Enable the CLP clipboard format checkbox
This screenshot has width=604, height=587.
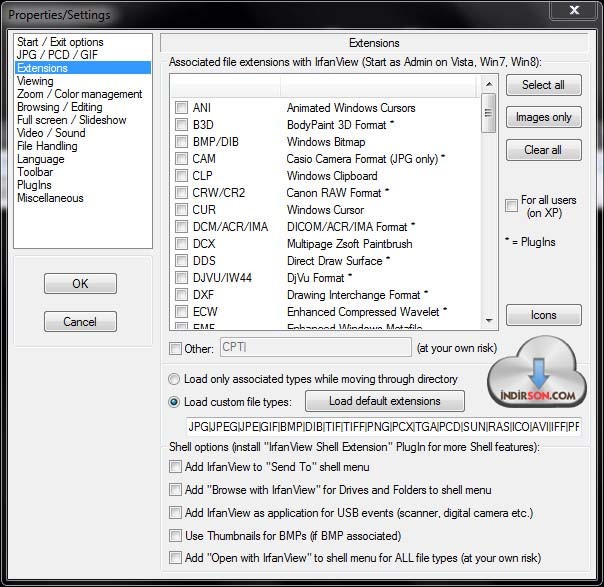pyautogui.click(x=181, y=175)
